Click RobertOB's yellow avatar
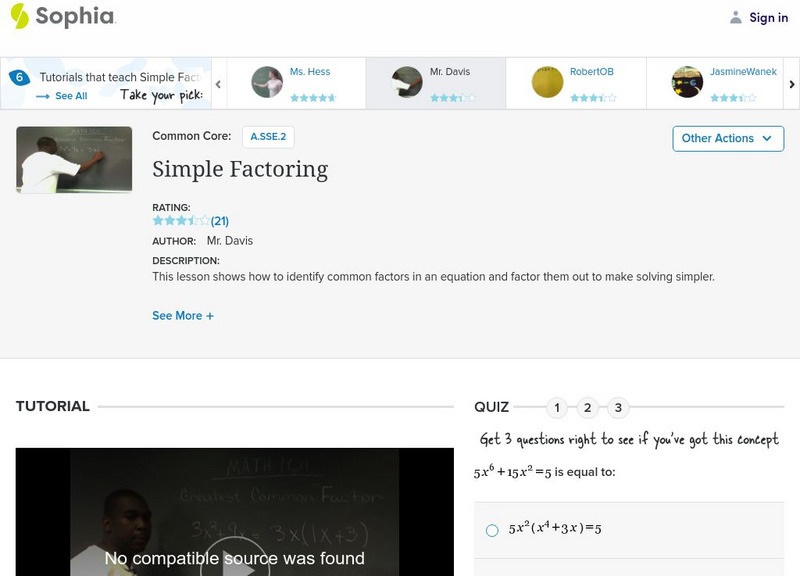Image resolution: width=800 pixels, height=576 pixels. (x=546, y=83)
